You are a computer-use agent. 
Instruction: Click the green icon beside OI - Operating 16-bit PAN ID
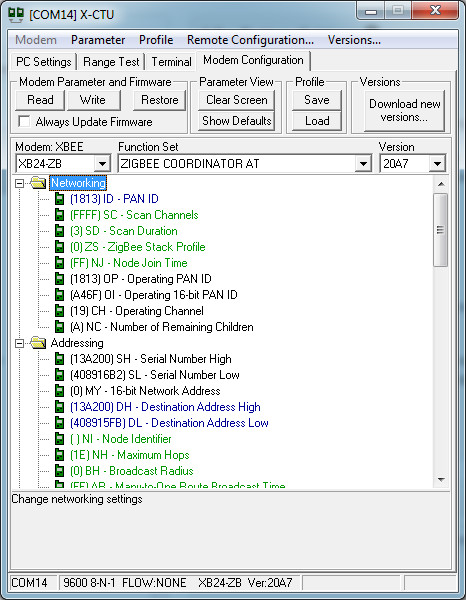coord(59,295)
